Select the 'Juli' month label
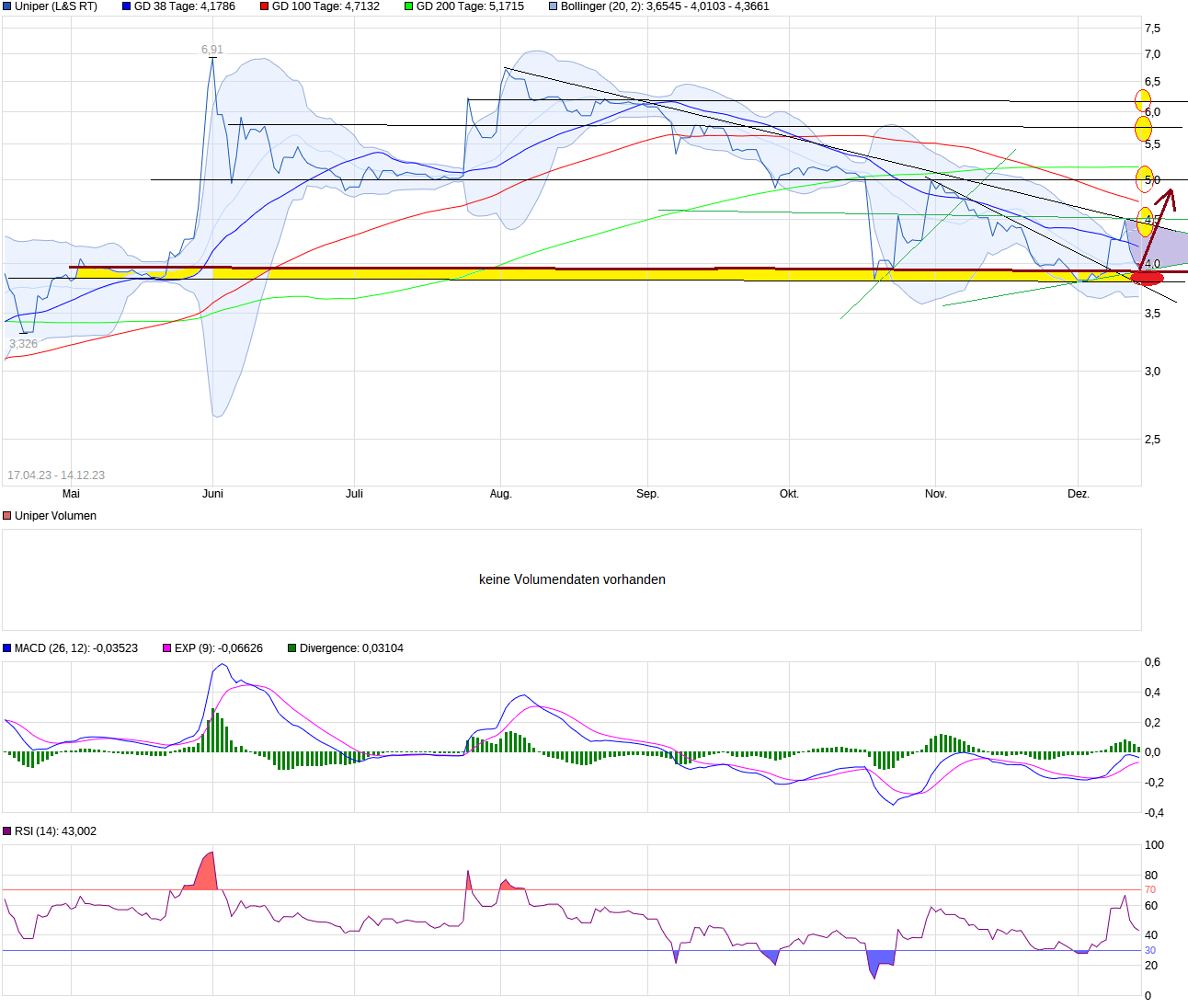The height and width of the screenshot is (1008, 1188). pos(354,494)
